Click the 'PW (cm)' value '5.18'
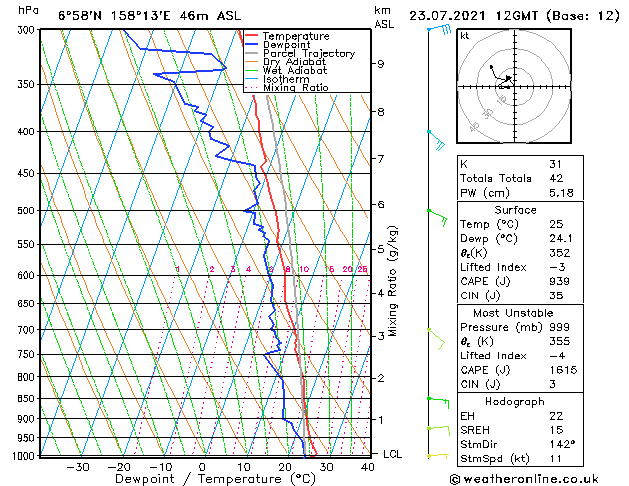The width and height of the screenshot is (629, 486). click(x=561, y=193)
